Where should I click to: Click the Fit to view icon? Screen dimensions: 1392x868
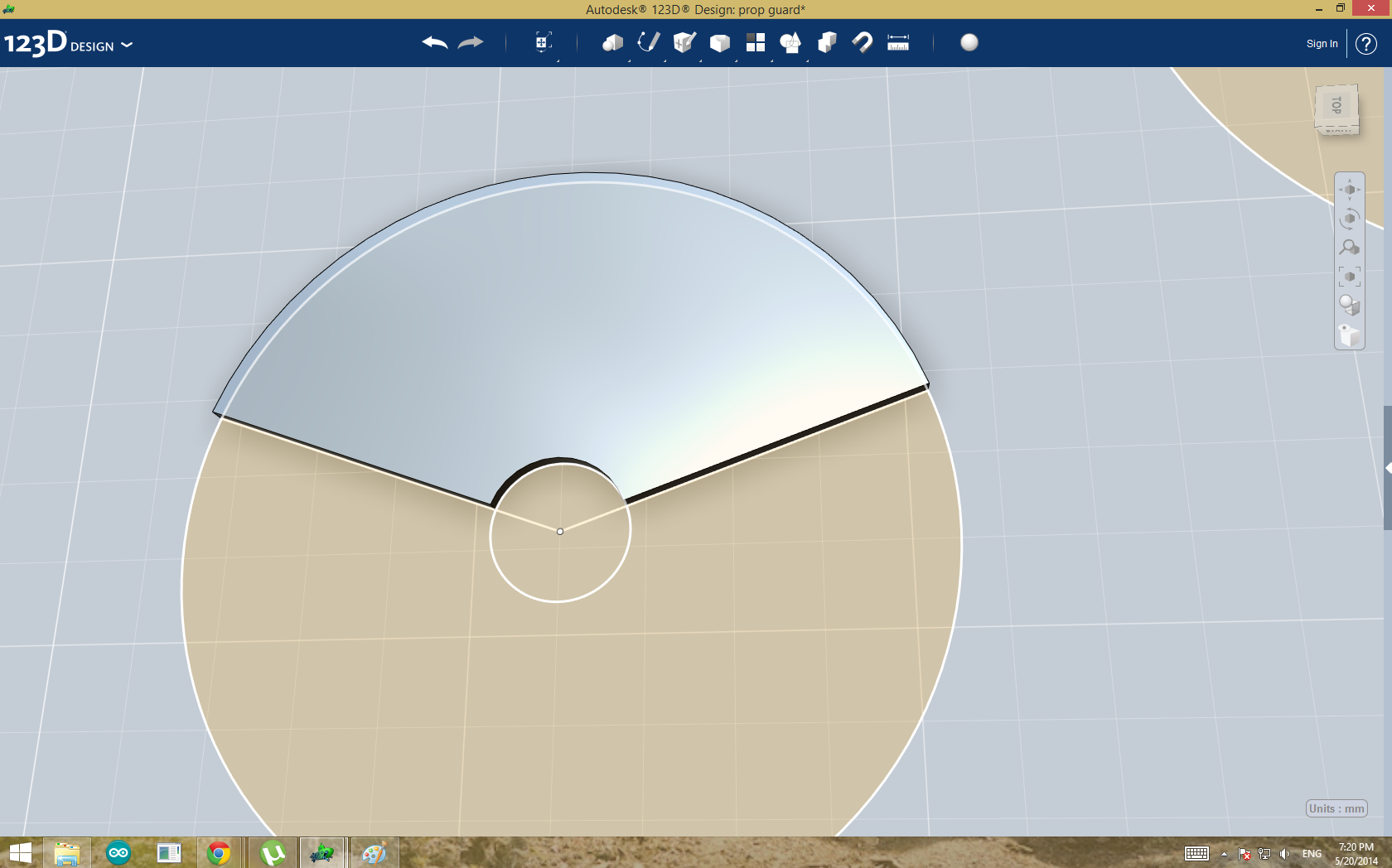point(1350,277)
